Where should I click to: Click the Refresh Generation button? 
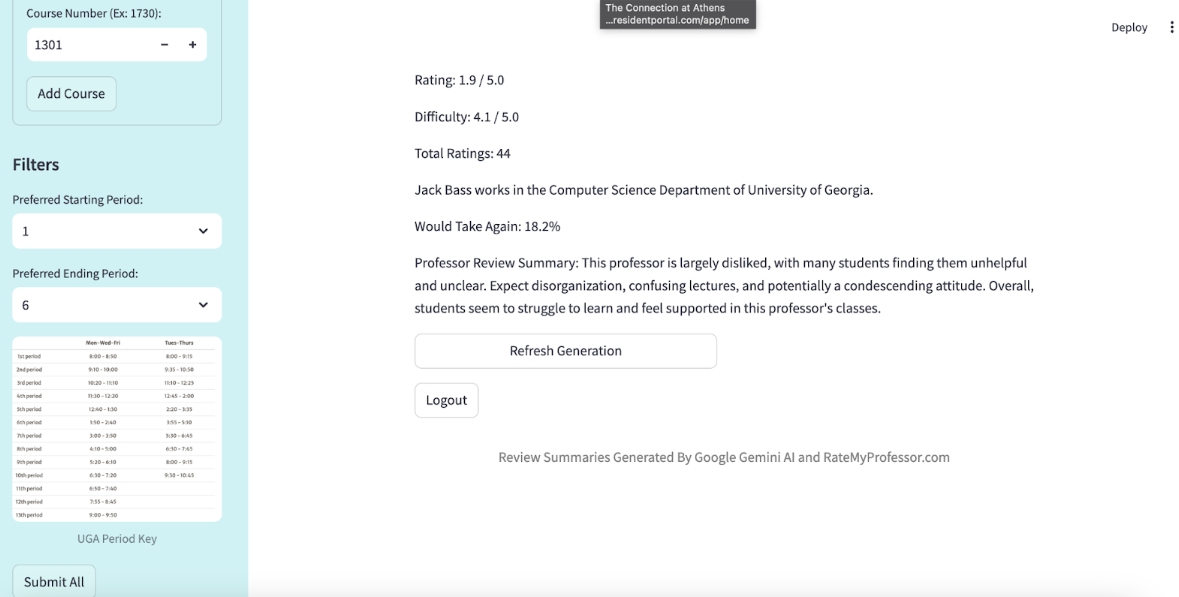pyautogui.click(x=565, y=351)
